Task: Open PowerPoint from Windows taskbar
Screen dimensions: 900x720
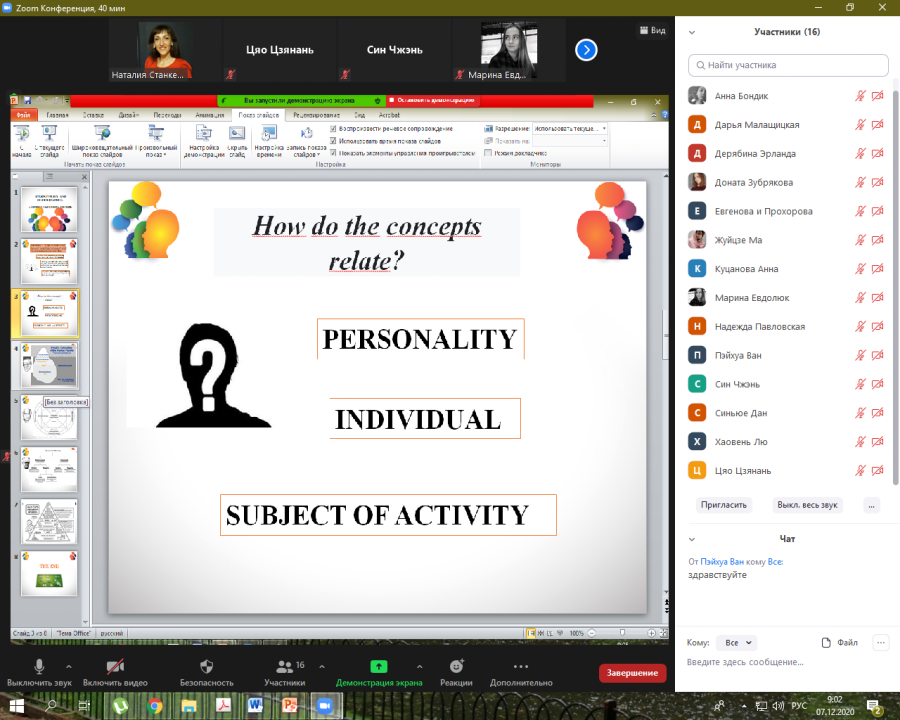Action: (289, 705)
